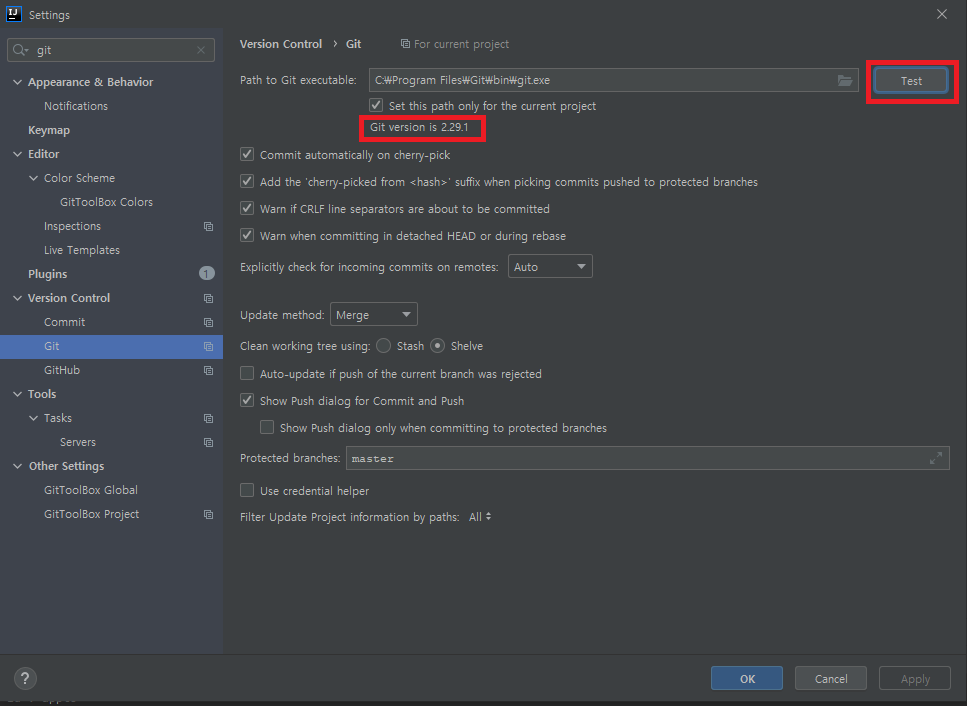Screen dimensions: 967x706
Task: Collapse the Tools tree section
Action: (17, 394)
